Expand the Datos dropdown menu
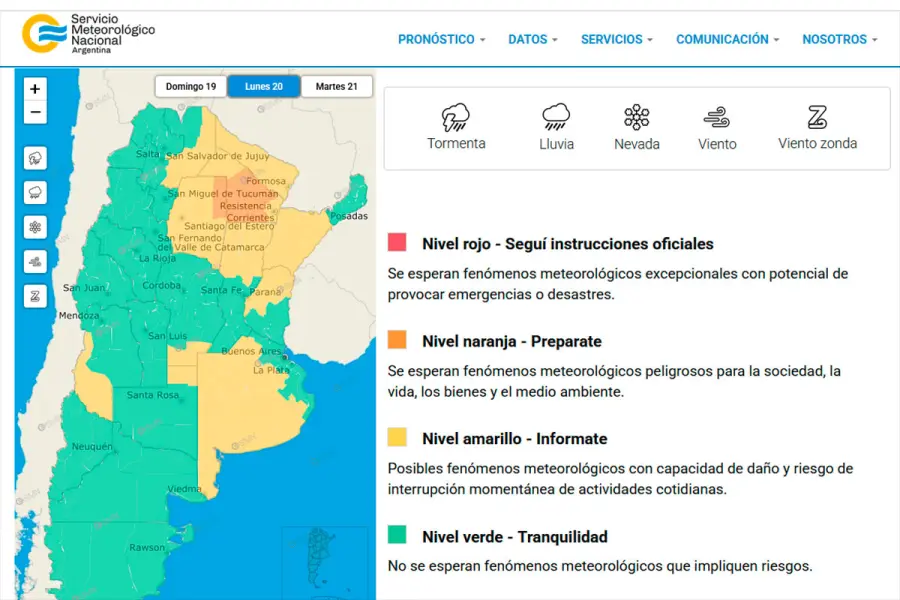Screen dimensions: 900x600 pyautogui.click(x=533, y=39)
